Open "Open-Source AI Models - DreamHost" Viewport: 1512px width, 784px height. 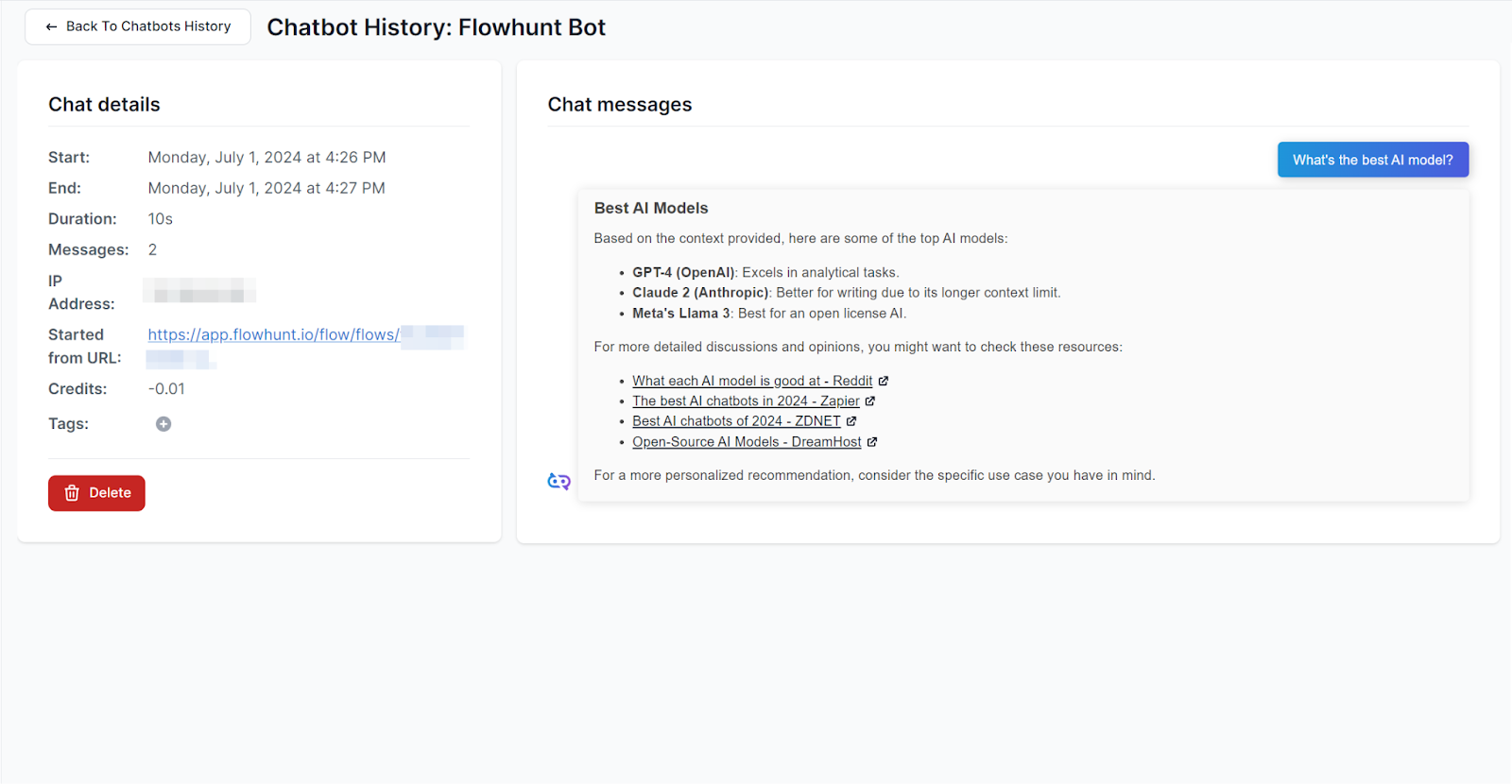tap(747, 441)
